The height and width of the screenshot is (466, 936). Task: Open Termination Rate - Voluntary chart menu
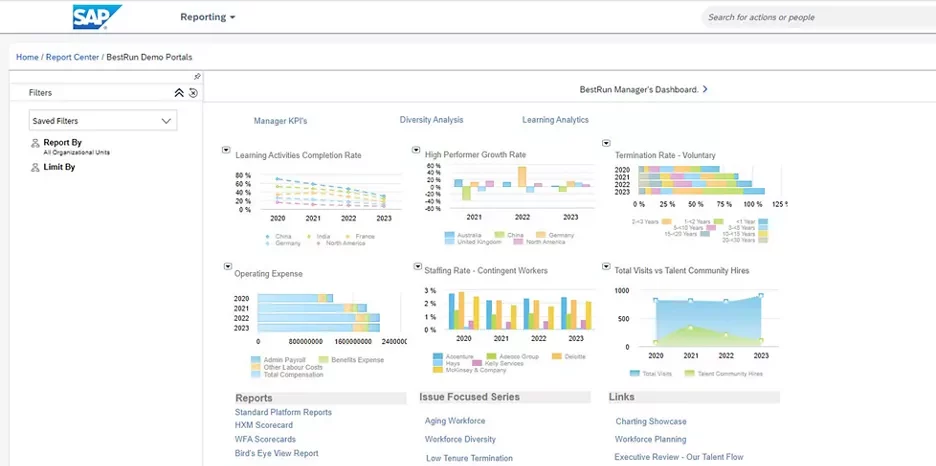click(x=606, y=144)
